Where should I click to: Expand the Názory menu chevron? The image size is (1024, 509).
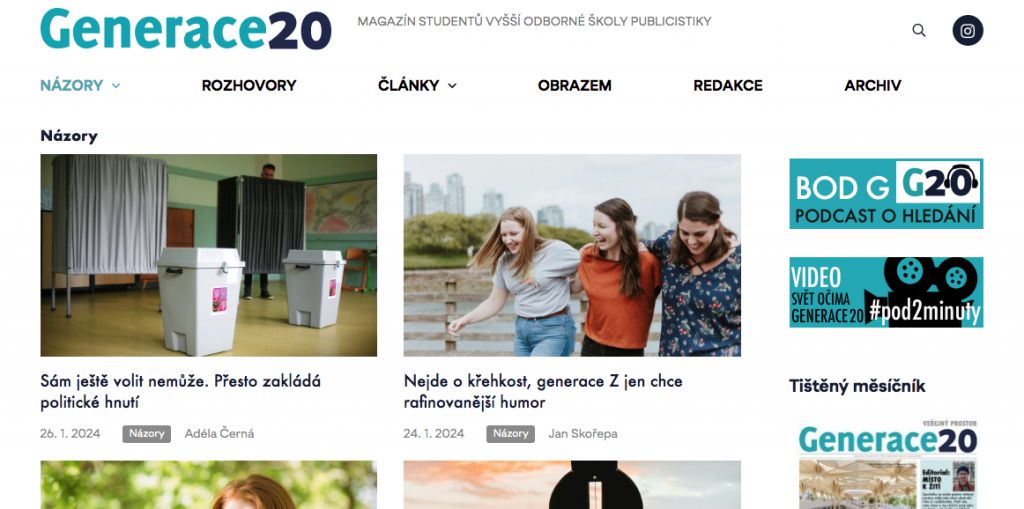pos(116,86)
